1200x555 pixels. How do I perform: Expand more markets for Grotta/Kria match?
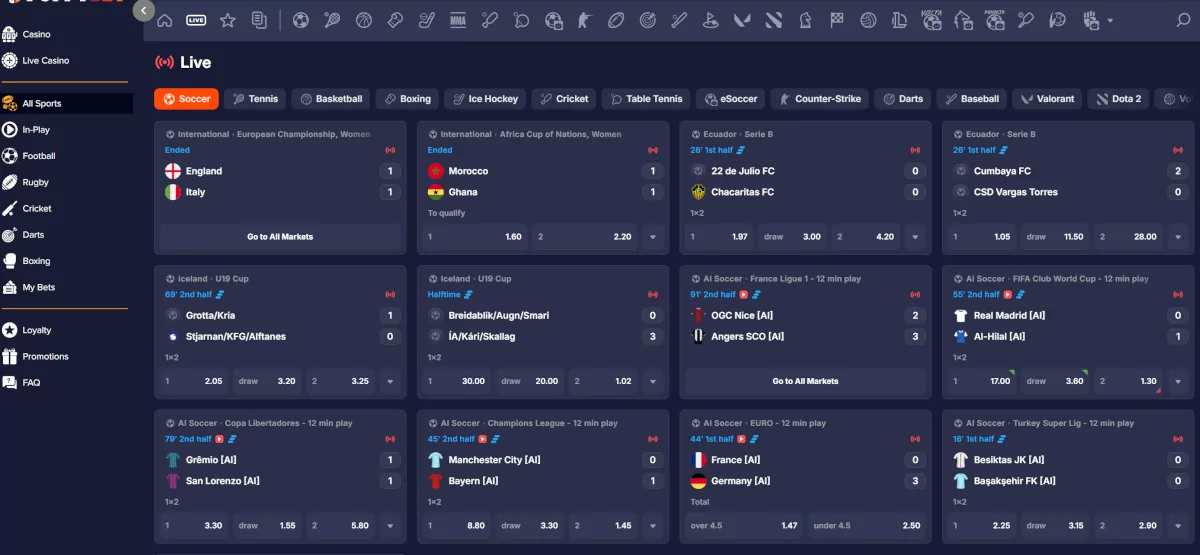point(390,381)
